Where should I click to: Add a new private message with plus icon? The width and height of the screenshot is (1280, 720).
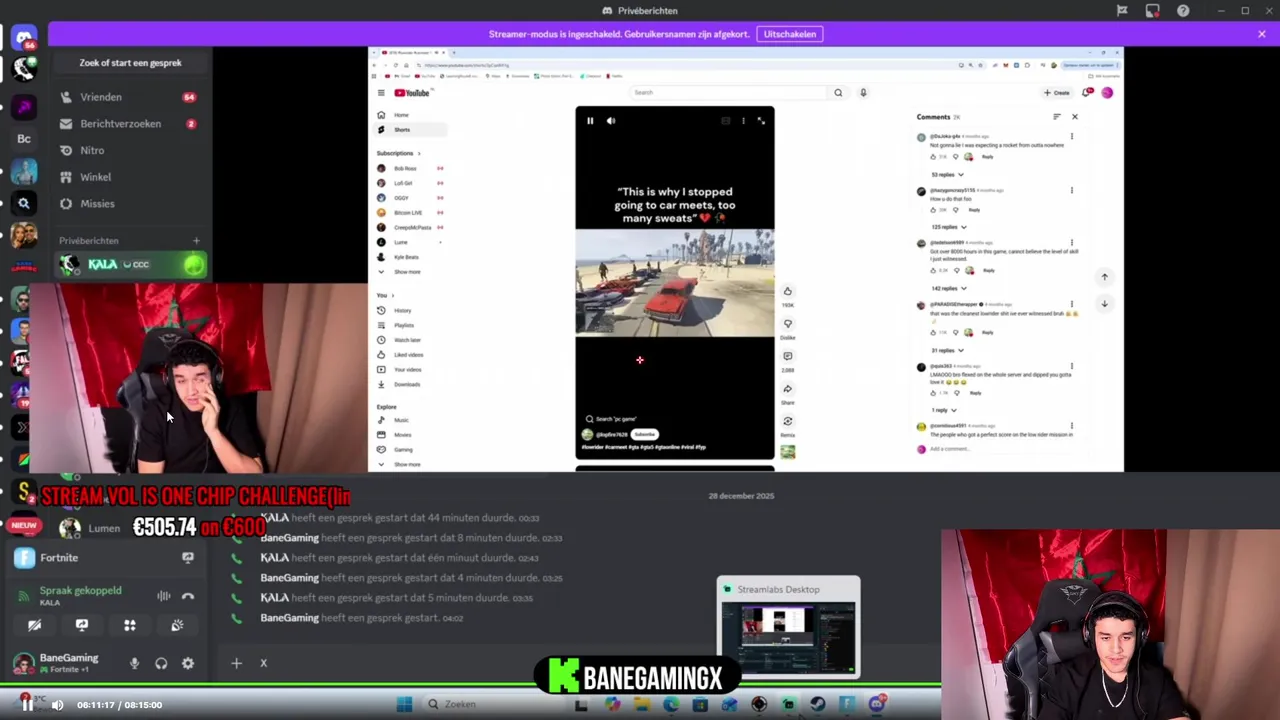[x=196, y=241]
